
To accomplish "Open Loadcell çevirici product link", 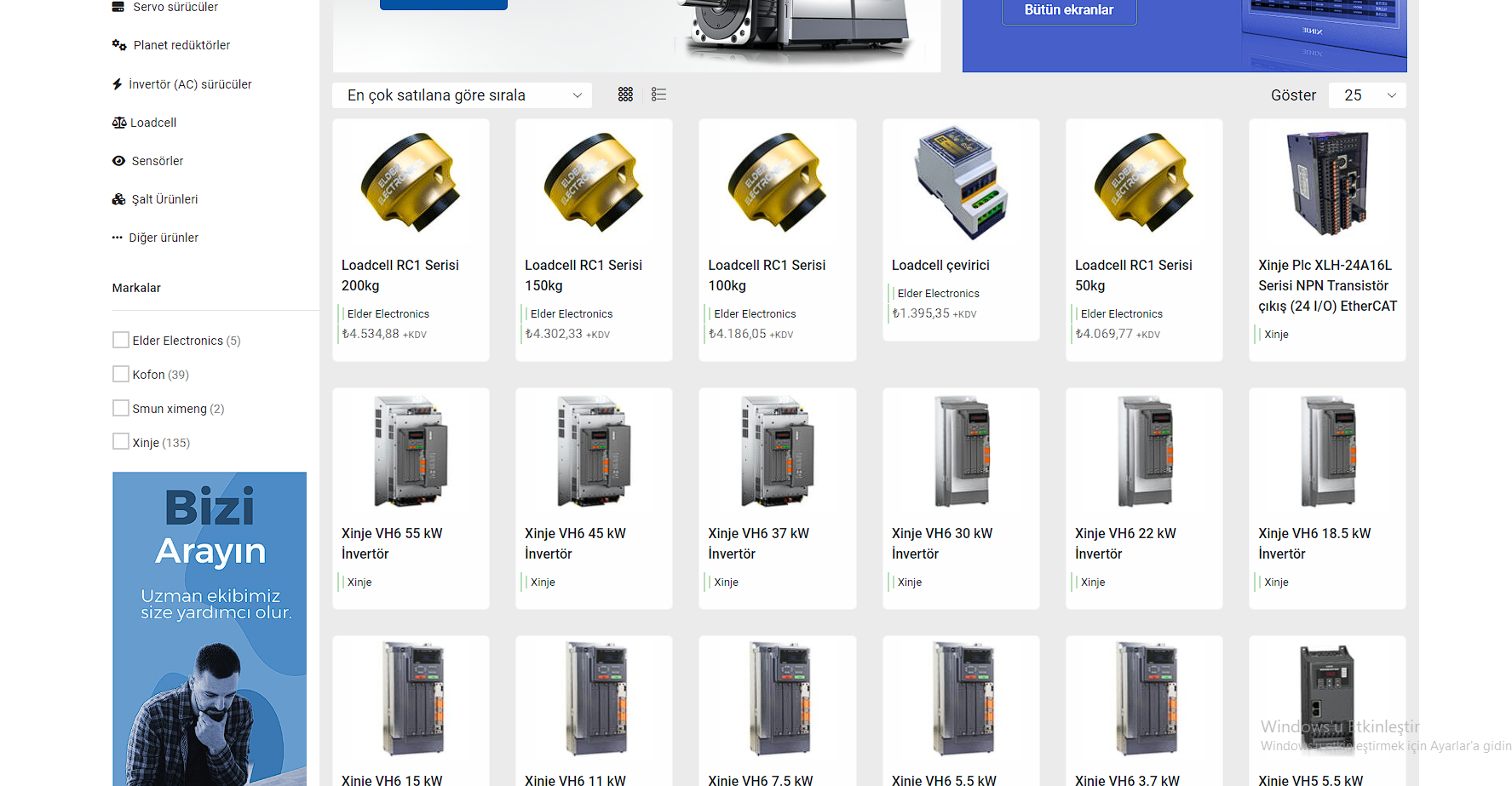I will tap(940, 266).
